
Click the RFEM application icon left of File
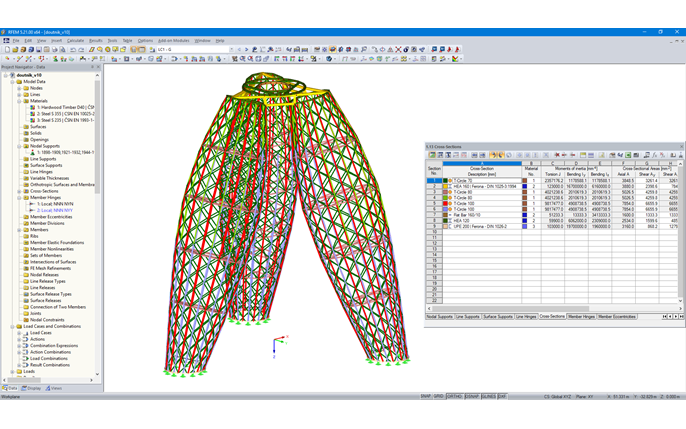coord(6,40)
